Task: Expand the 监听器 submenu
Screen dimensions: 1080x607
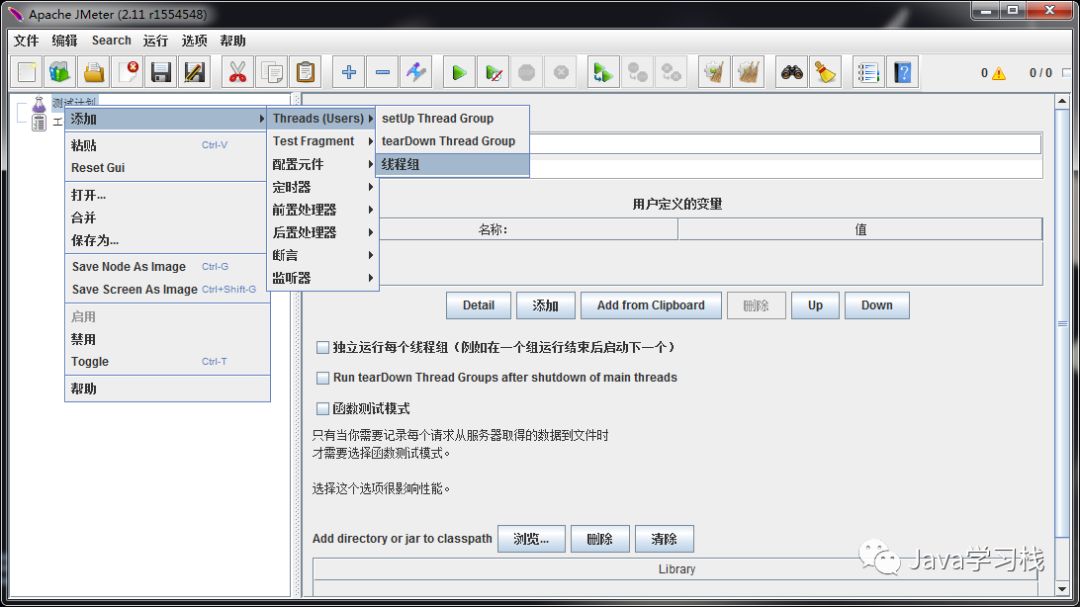Action: coord(322,278)
